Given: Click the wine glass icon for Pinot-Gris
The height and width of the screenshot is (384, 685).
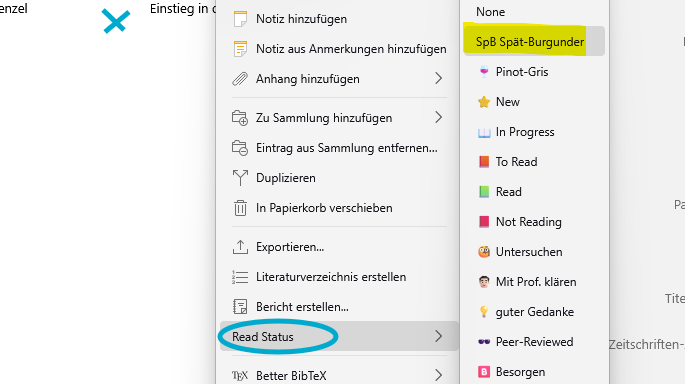Looking at the screenshot, I should [x=484, y=72].
